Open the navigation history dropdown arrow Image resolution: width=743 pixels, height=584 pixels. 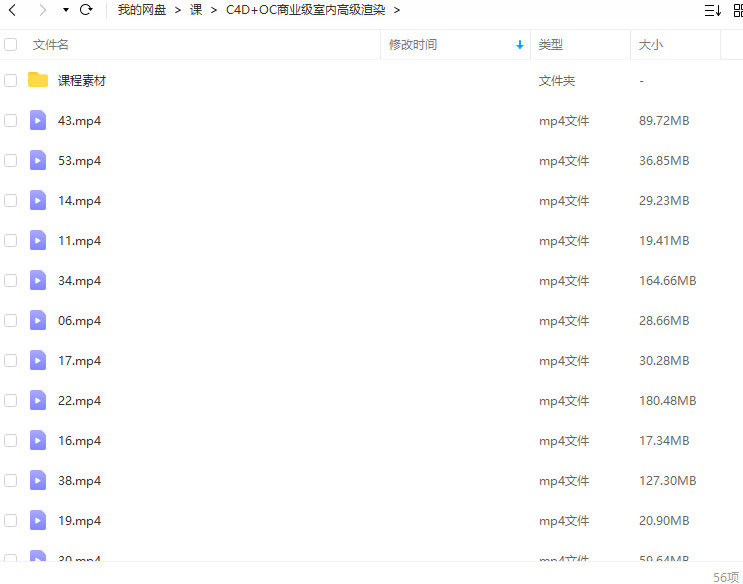point(66,10)
